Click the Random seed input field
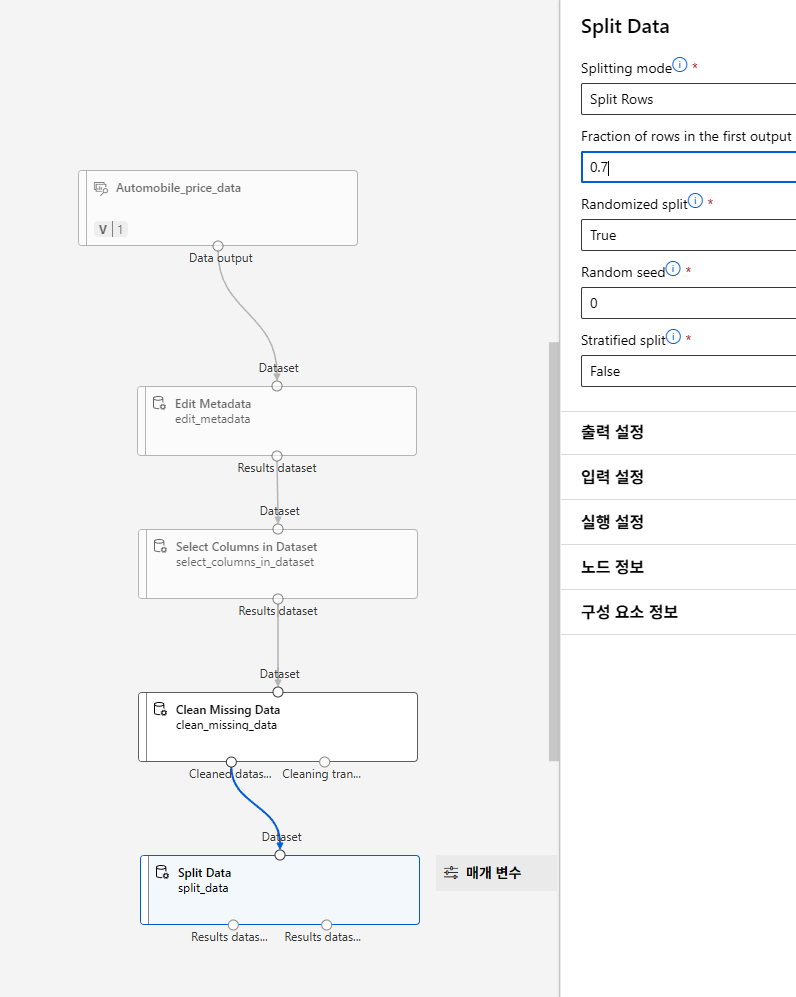Screen dimensions: 796x997 (x=689, y=303)
